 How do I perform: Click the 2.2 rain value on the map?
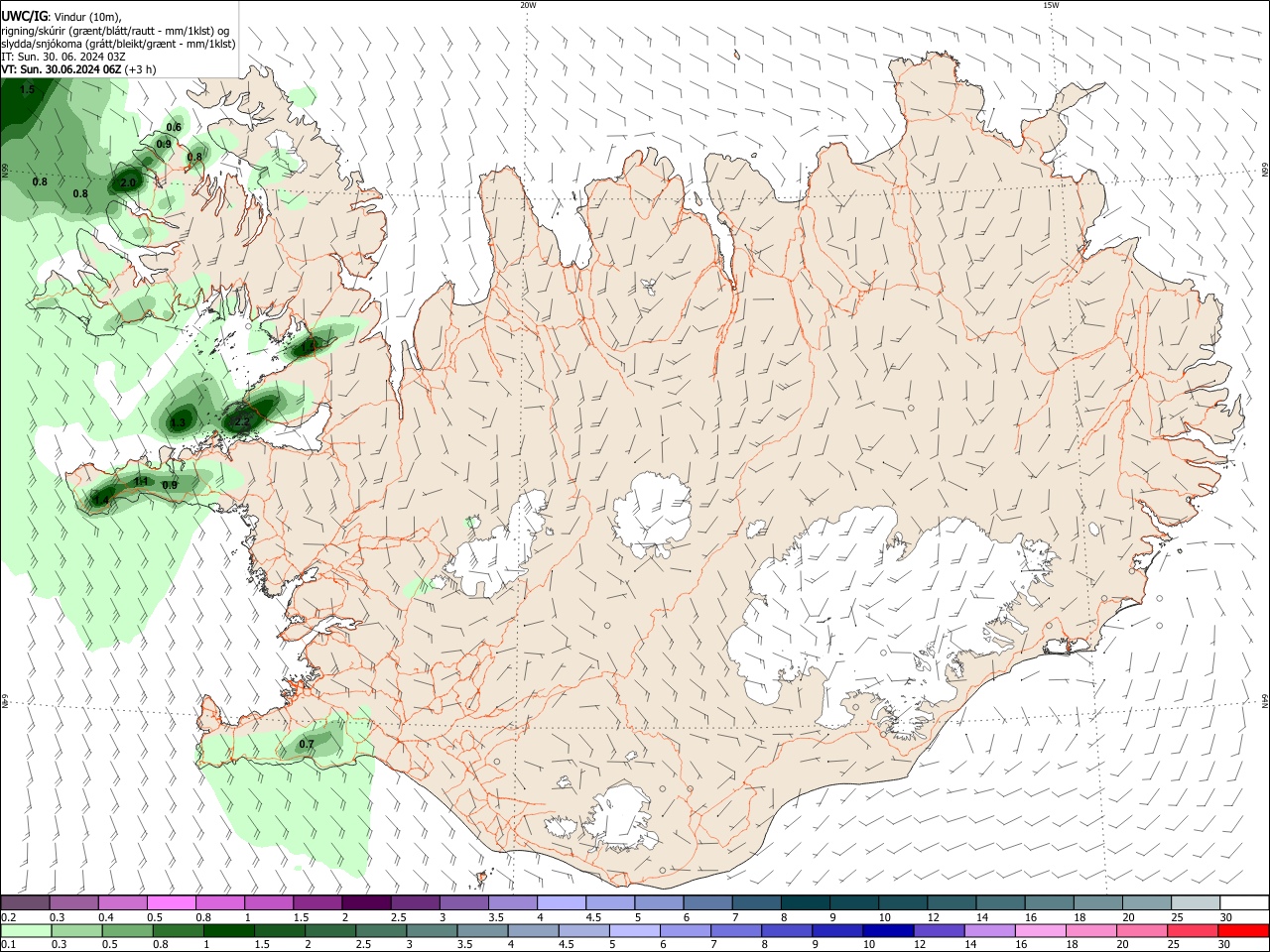click(241, 422)
